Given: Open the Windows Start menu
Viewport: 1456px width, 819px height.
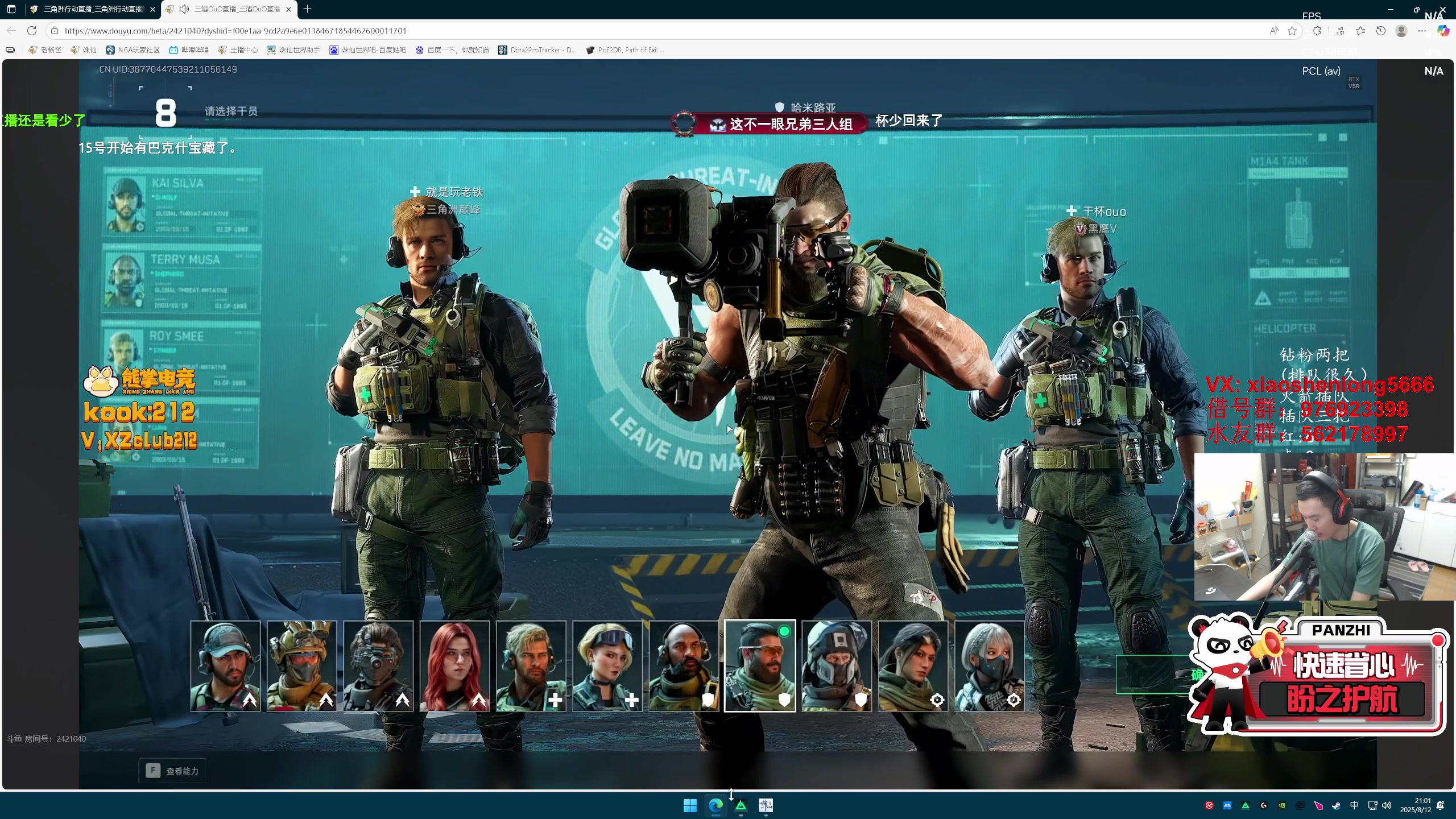Looking at the screenshot, I should (690, 805).
